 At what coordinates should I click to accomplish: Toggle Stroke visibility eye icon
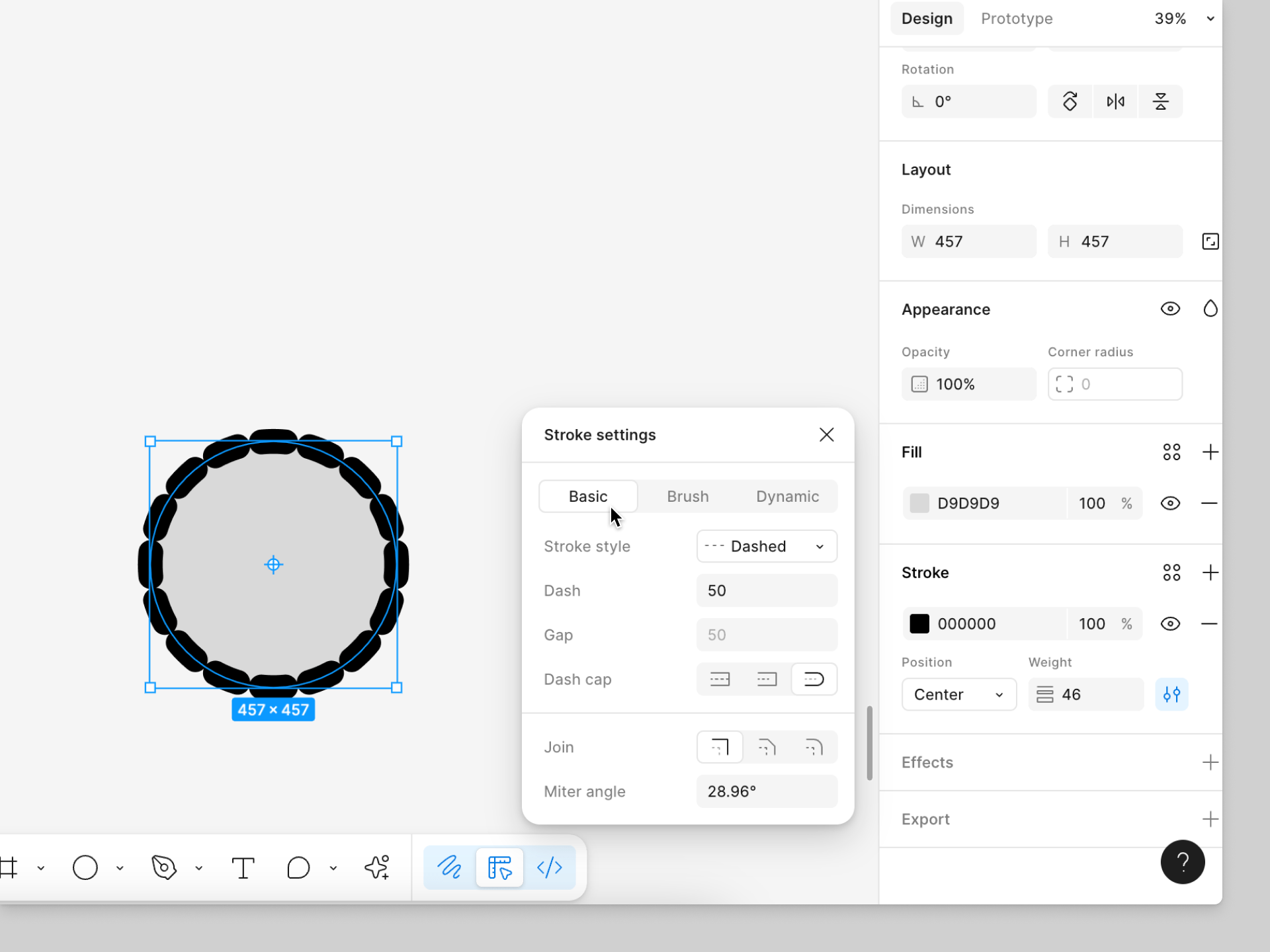pyautogui.click(x=1170, y=623)
